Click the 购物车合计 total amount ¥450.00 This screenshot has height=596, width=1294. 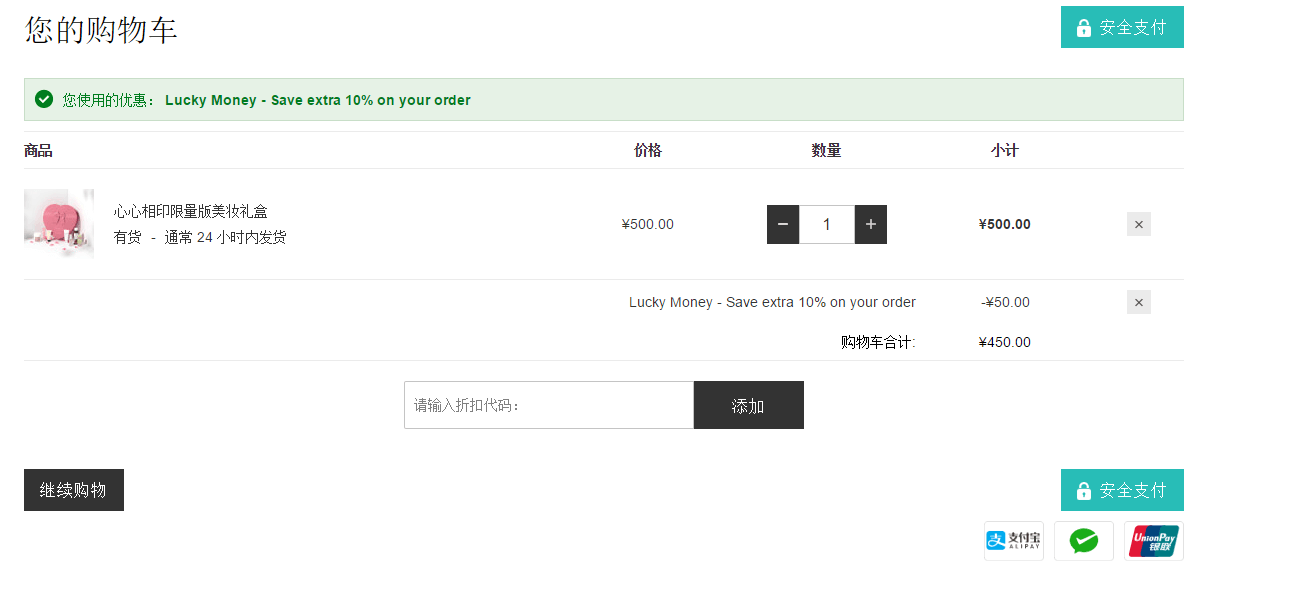coord(1005,342)
